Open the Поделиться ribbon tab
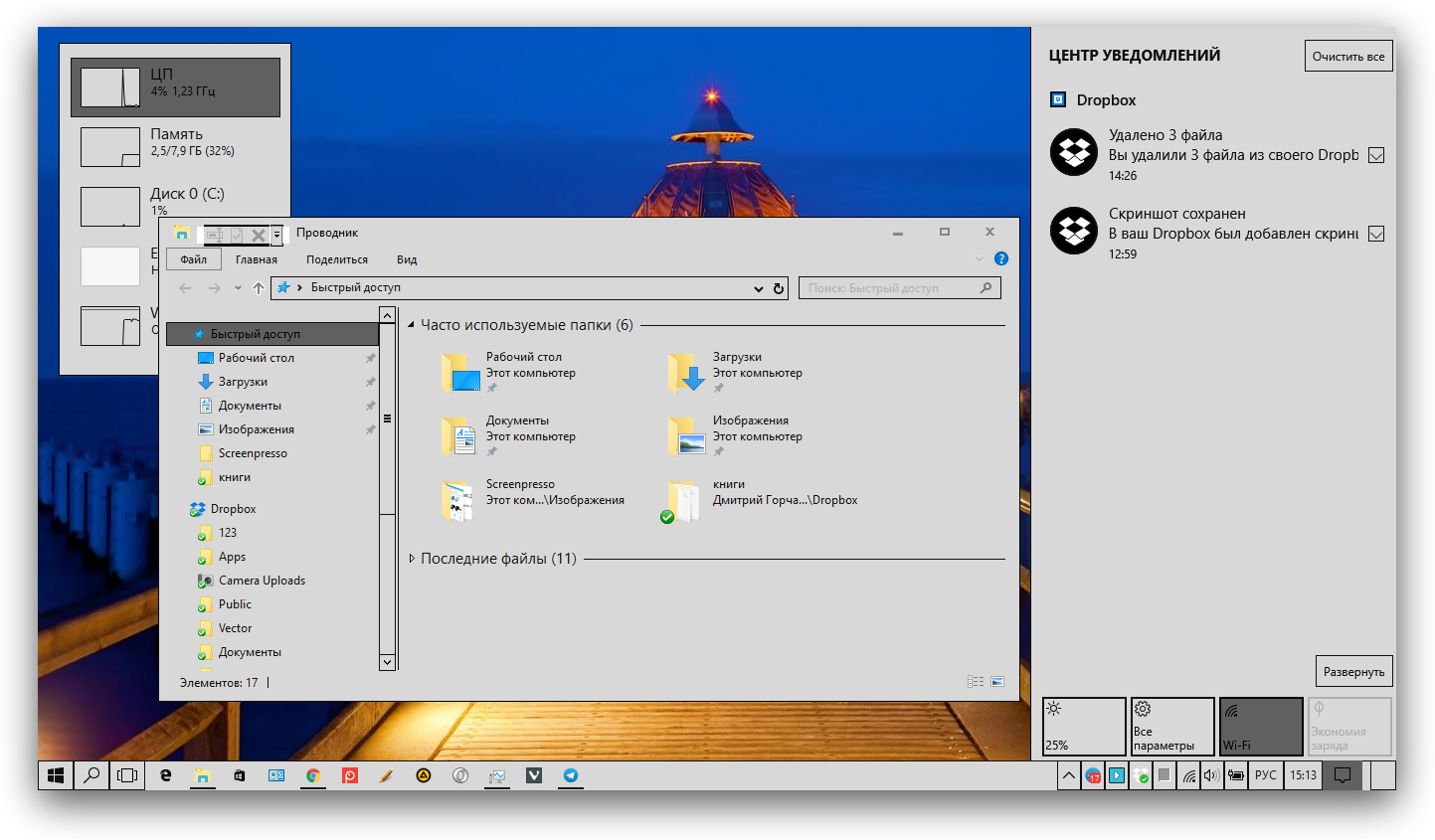 click(337, 259)
